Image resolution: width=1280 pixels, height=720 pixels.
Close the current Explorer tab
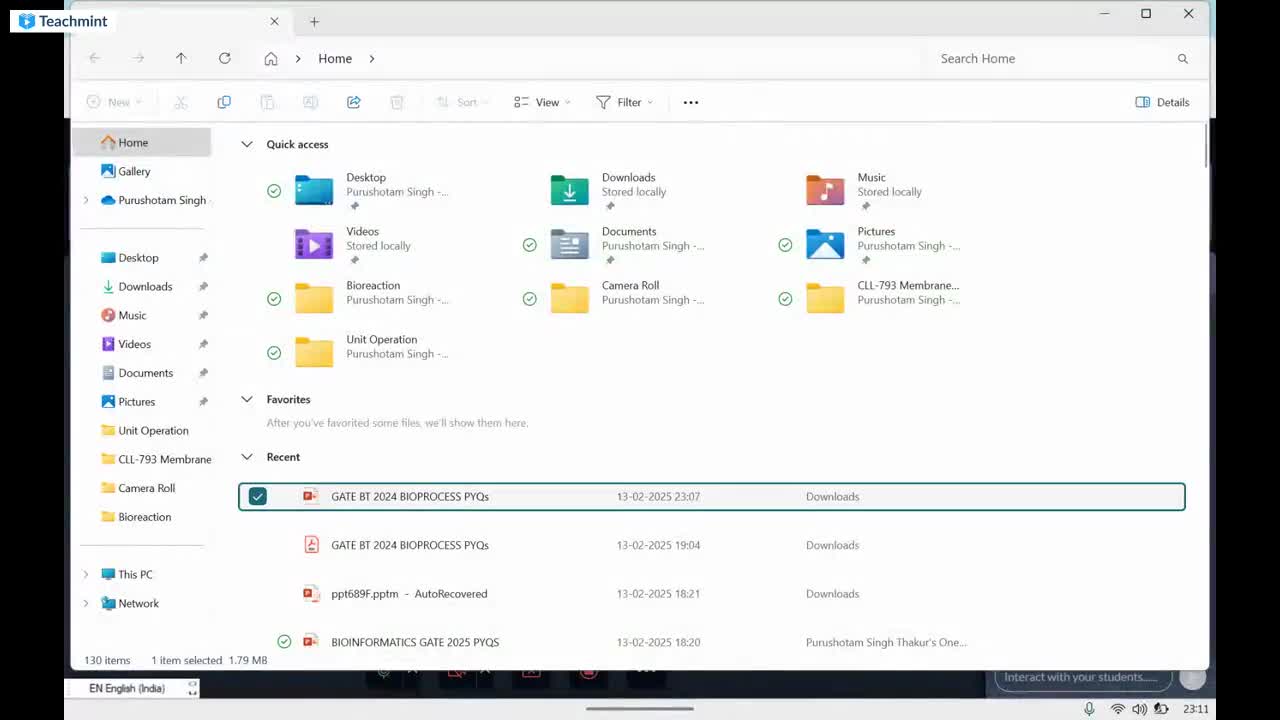[x=274, y=21]
